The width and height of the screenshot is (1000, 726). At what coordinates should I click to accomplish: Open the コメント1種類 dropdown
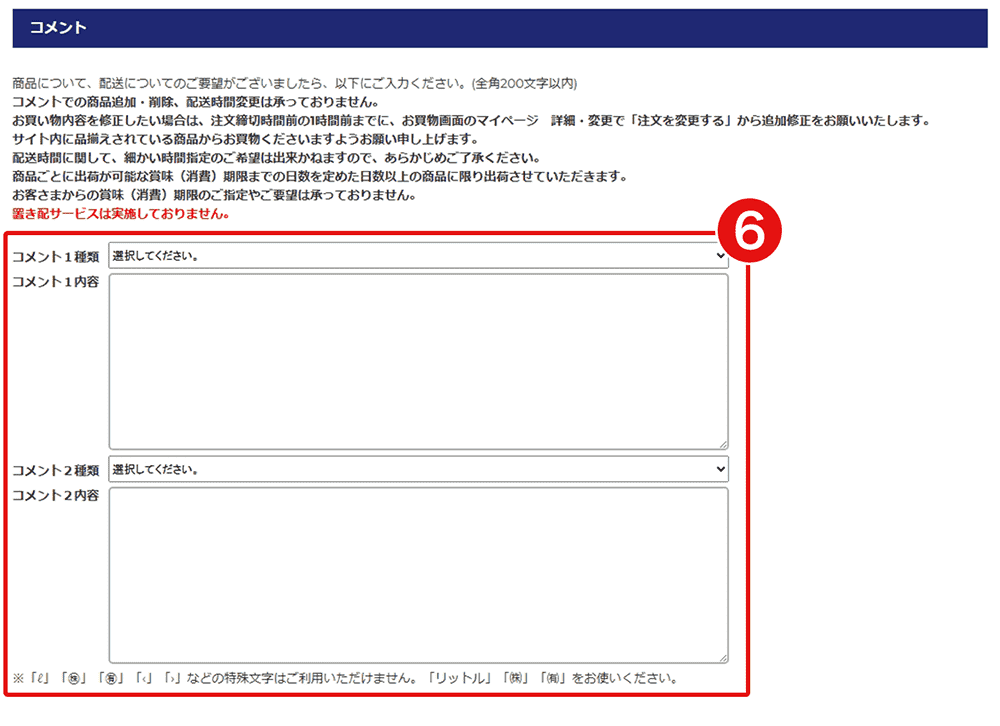point(418,256)
